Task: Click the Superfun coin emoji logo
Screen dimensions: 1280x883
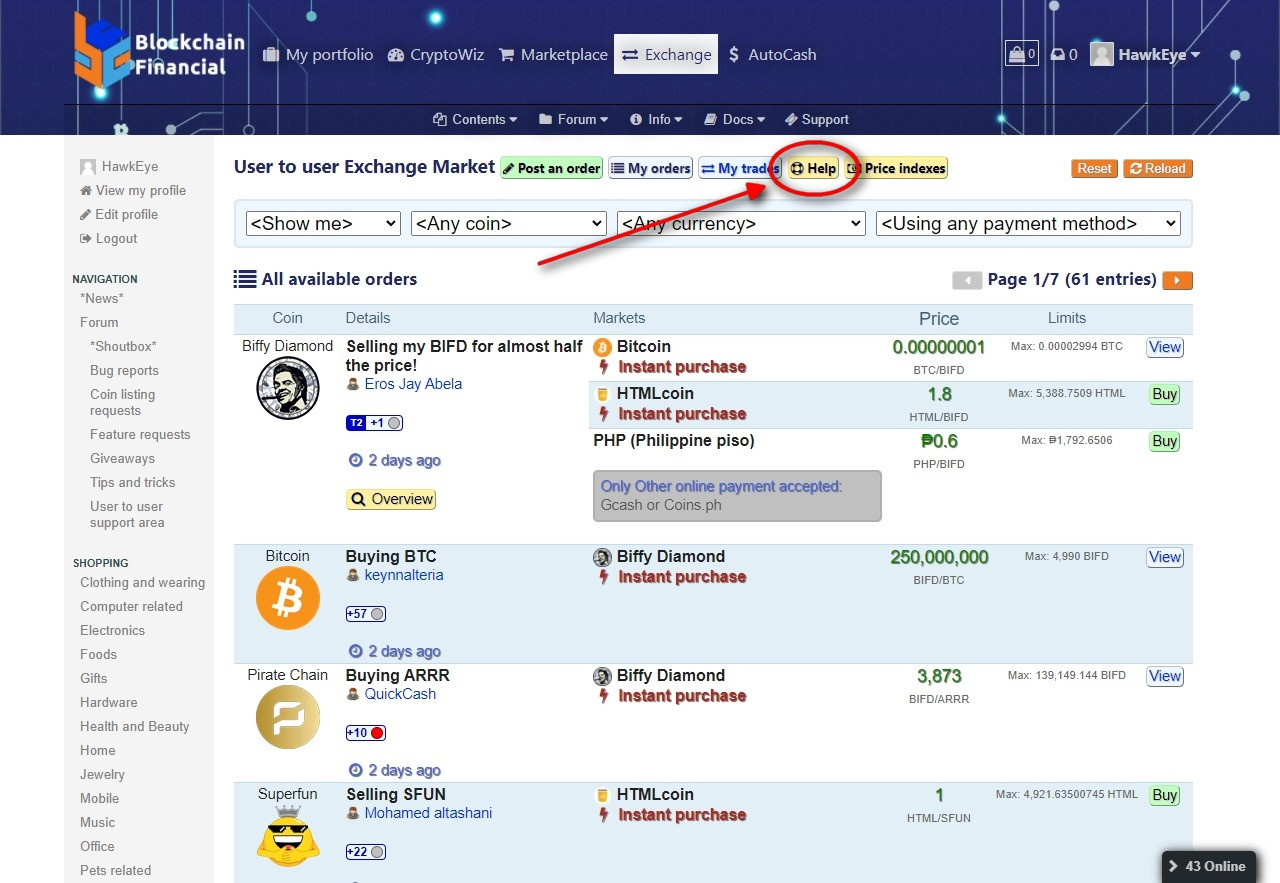Action: point(288,836)
